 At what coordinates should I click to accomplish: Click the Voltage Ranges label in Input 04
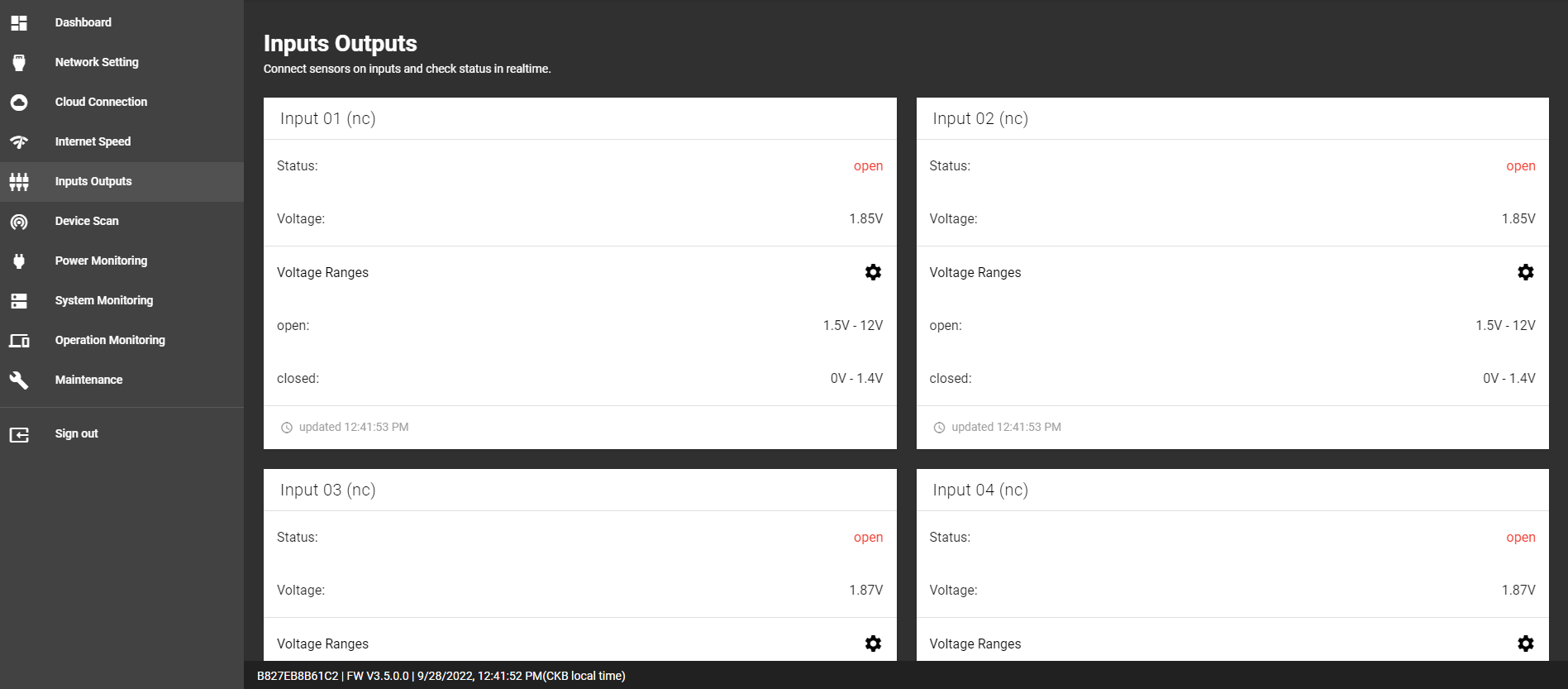click(x=975, y=644)
